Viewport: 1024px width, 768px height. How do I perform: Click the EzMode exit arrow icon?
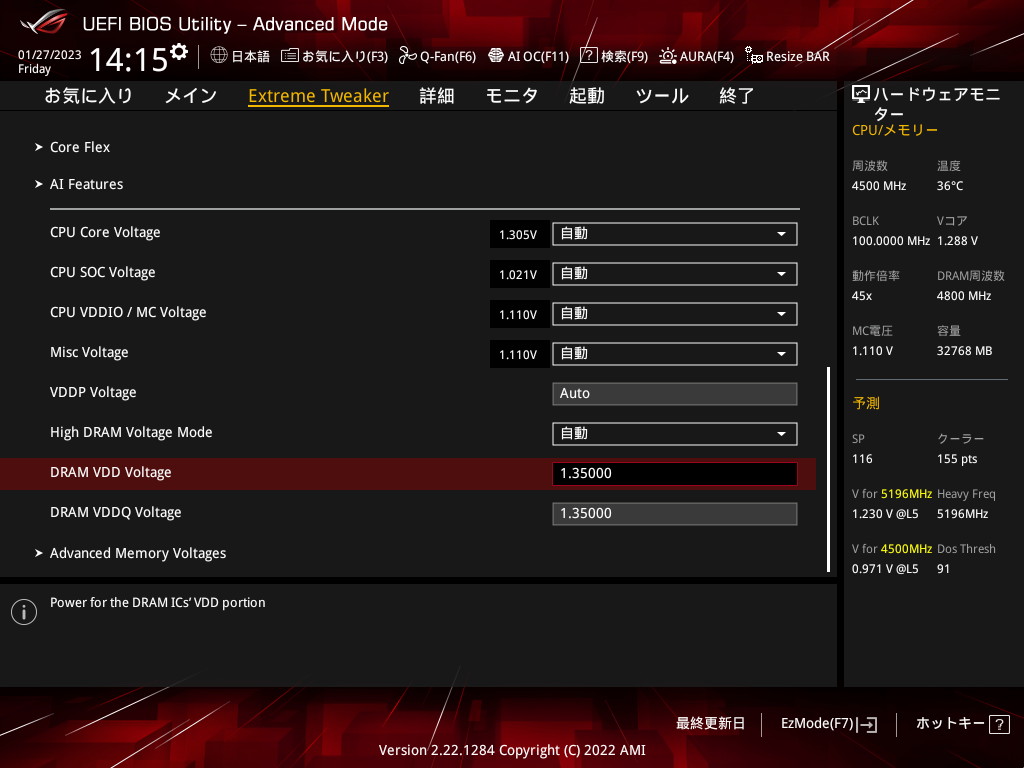point(867,724)
